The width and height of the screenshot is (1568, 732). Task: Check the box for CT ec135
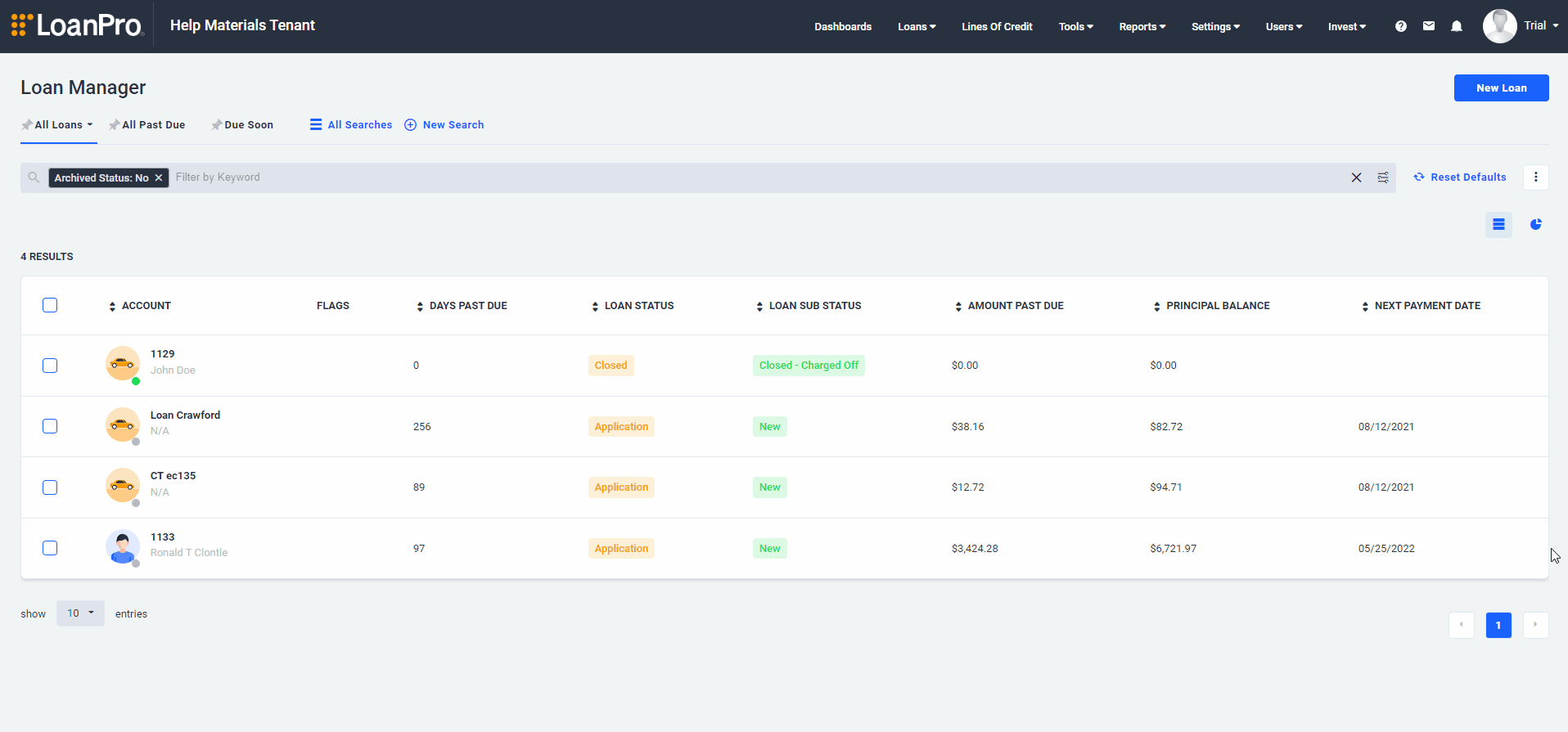(x=50, y=487)
